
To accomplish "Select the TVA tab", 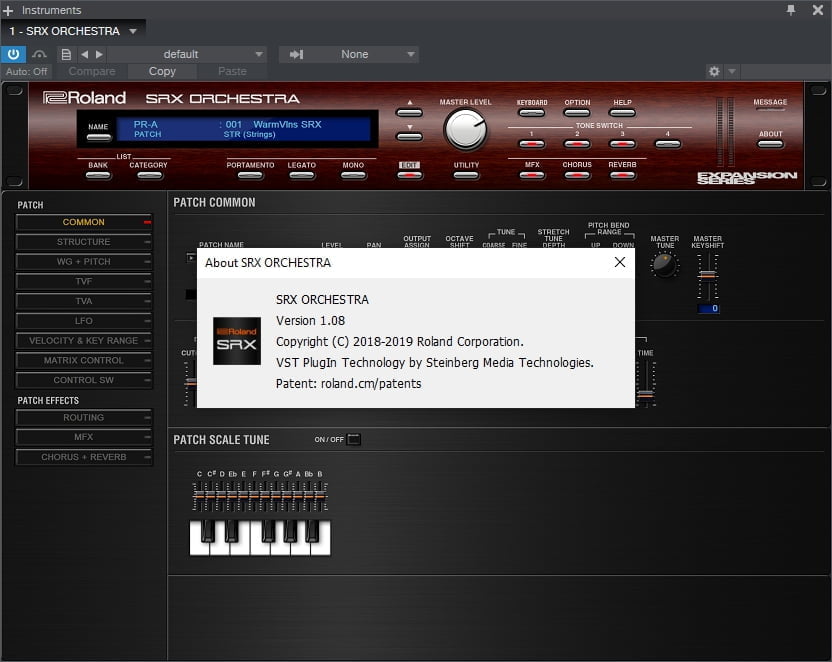I will 84,301.
